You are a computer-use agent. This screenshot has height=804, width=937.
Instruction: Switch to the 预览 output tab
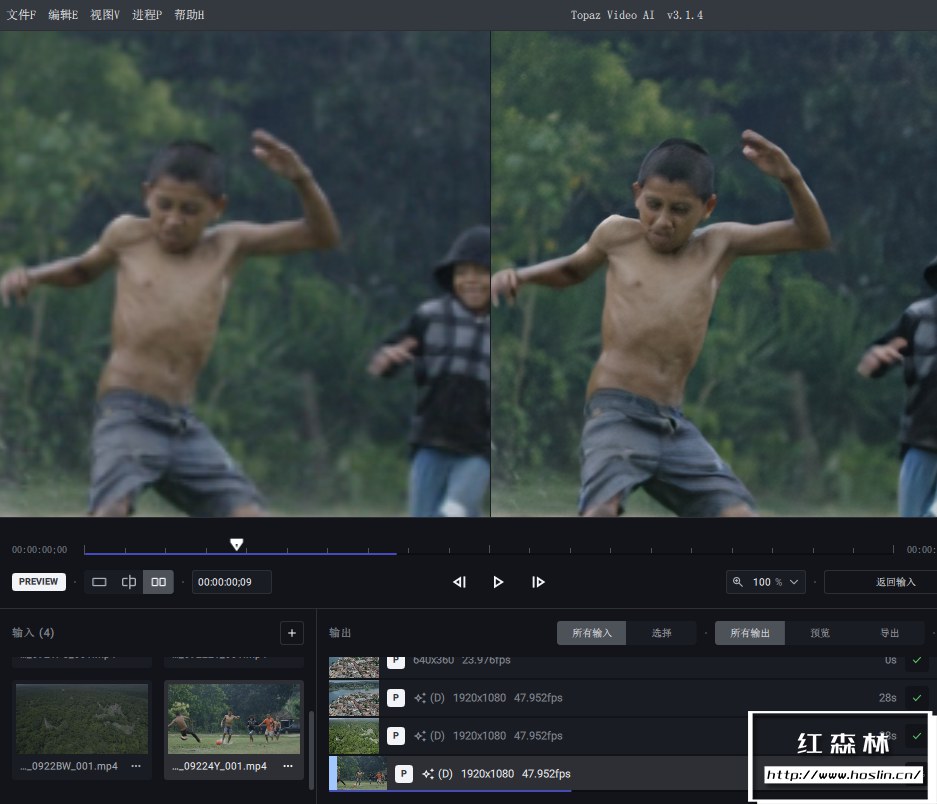coord(820,633)
